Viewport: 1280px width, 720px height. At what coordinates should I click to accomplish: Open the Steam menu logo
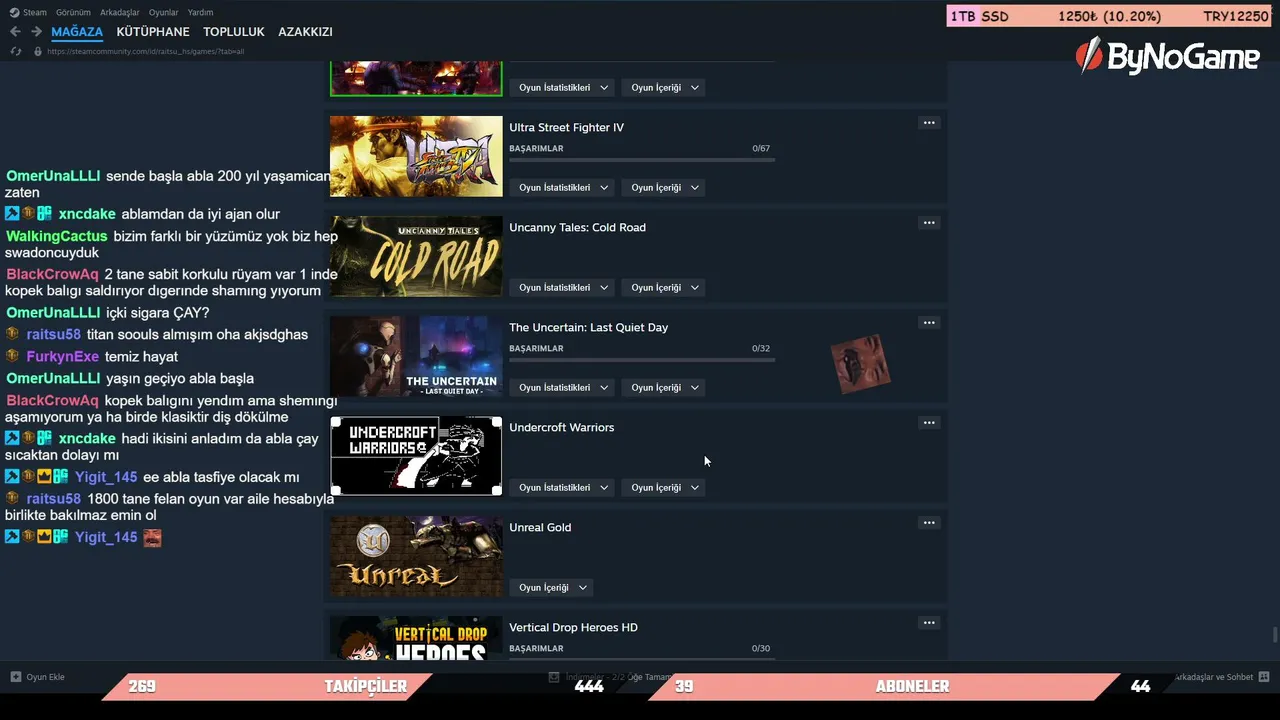pyautogui.click(x=15, y=12)
